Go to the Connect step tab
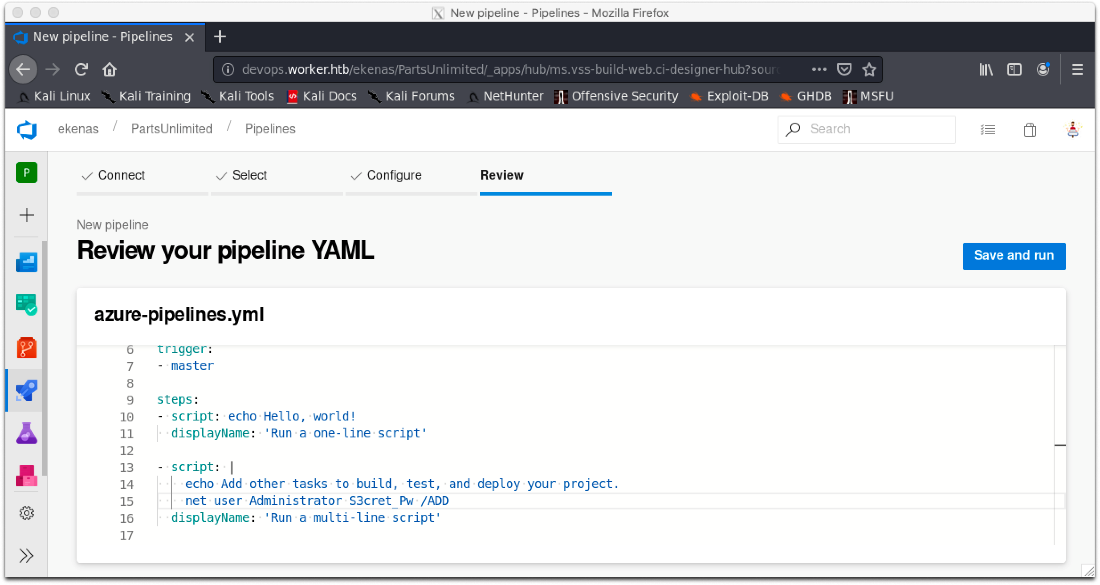Image resolution: width=1100 pixels, height=585 pixels. 142,175
